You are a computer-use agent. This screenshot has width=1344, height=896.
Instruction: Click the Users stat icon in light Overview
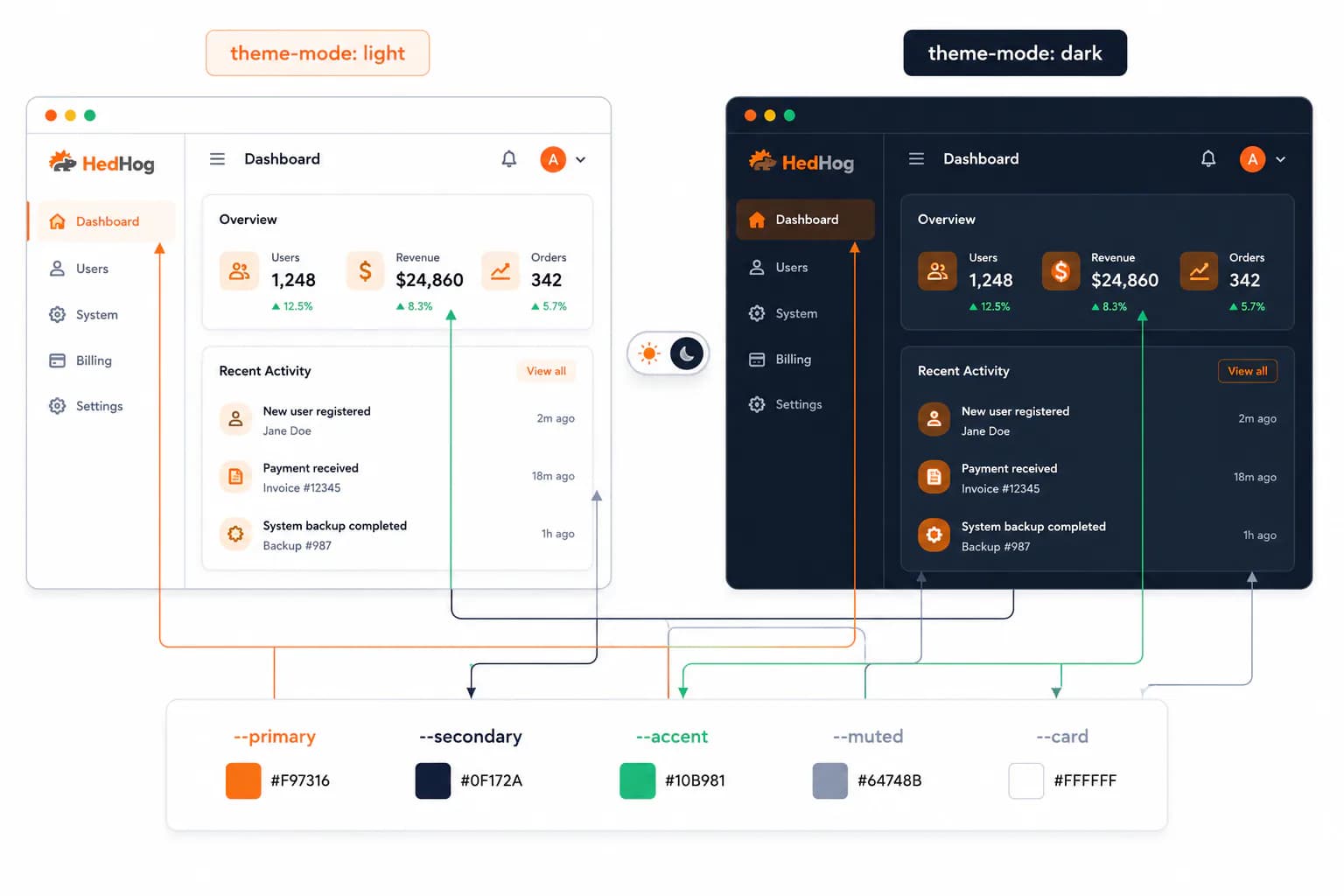(x=239, y=271)
